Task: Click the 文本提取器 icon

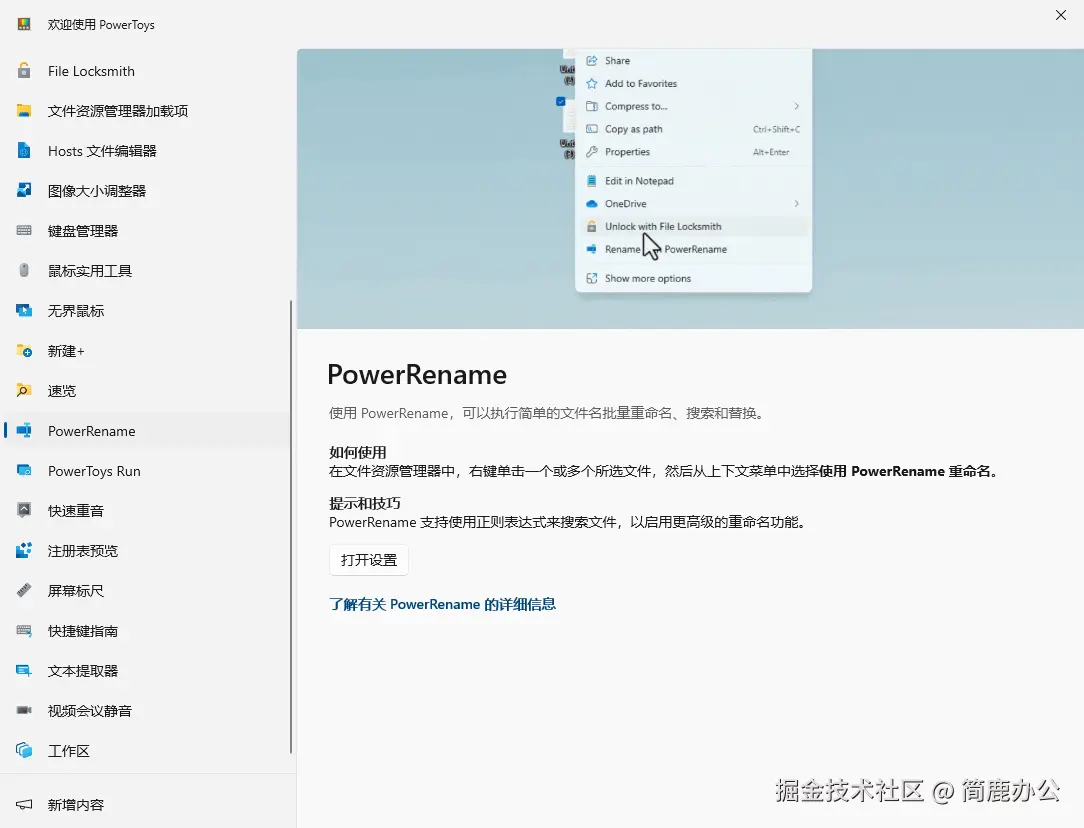Action: pos(24,670)
